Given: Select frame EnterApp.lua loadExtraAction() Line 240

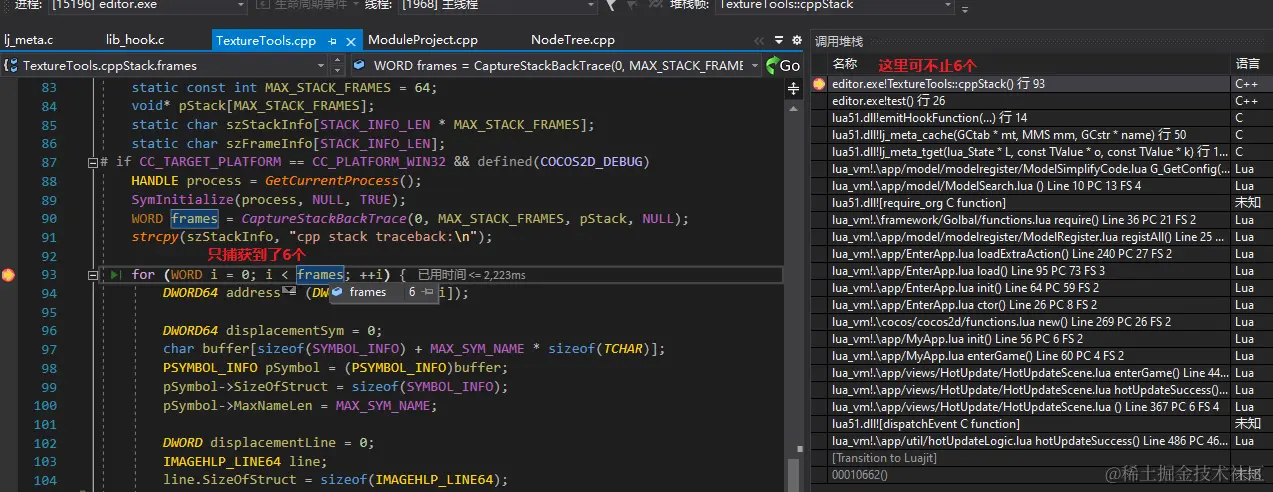Looking at the screenshot, I should pos(1041,254).
